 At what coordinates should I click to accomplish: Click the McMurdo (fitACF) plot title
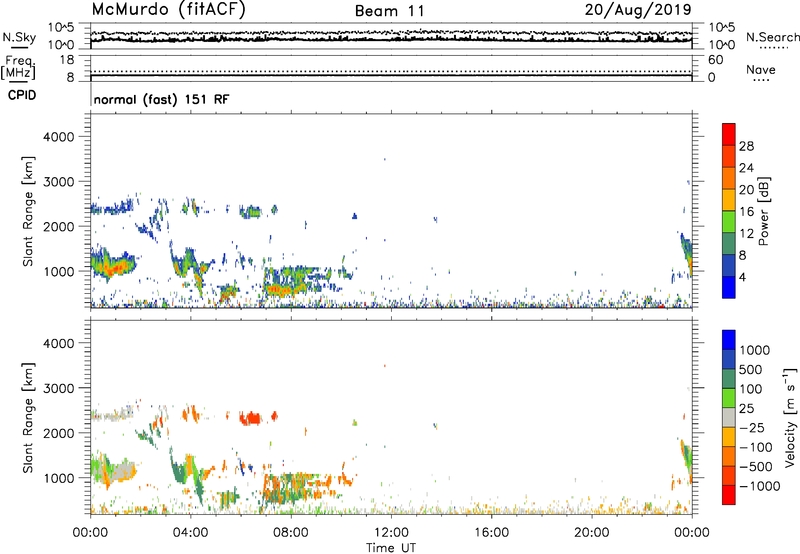coord(168,10)
